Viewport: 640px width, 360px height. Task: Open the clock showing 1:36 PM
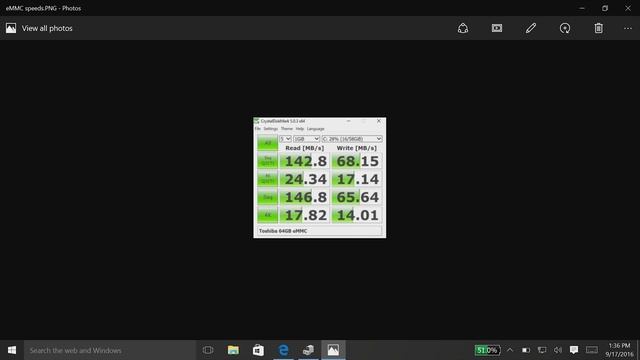619,350
